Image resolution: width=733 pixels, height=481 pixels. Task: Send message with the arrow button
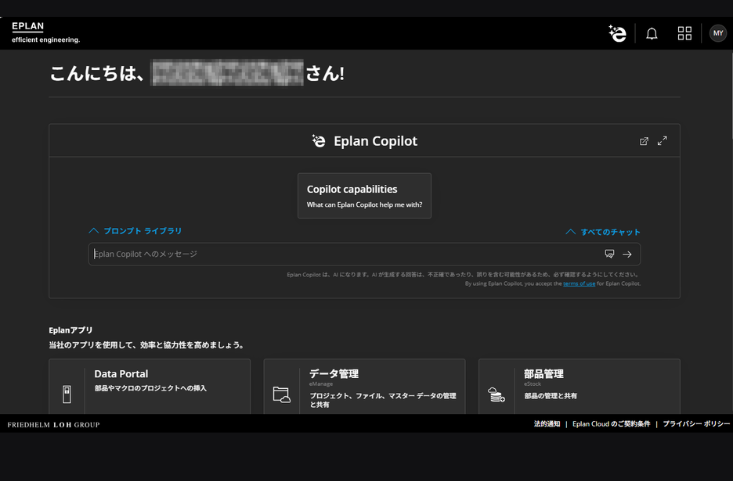(627, 254)
